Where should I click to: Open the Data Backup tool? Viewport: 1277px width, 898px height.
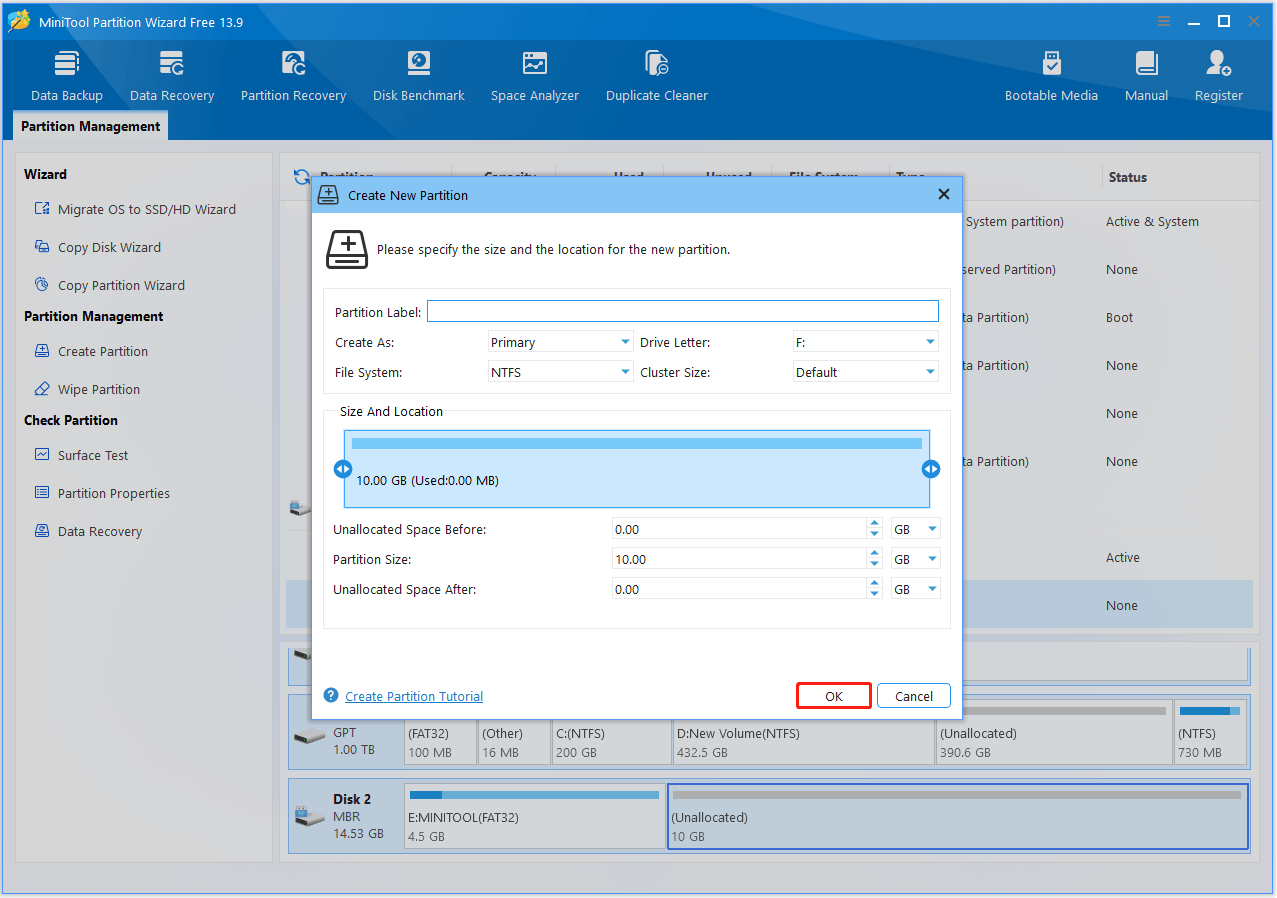(x=67, y=76)
